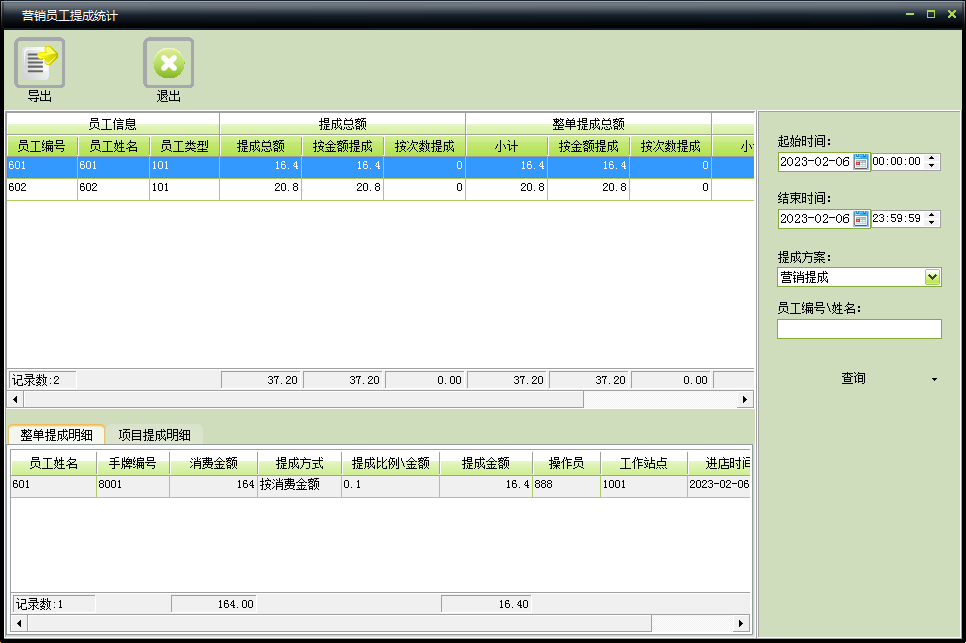966x643 pixels.
Task: Click the 提成方式 column header
Action: 299,463
